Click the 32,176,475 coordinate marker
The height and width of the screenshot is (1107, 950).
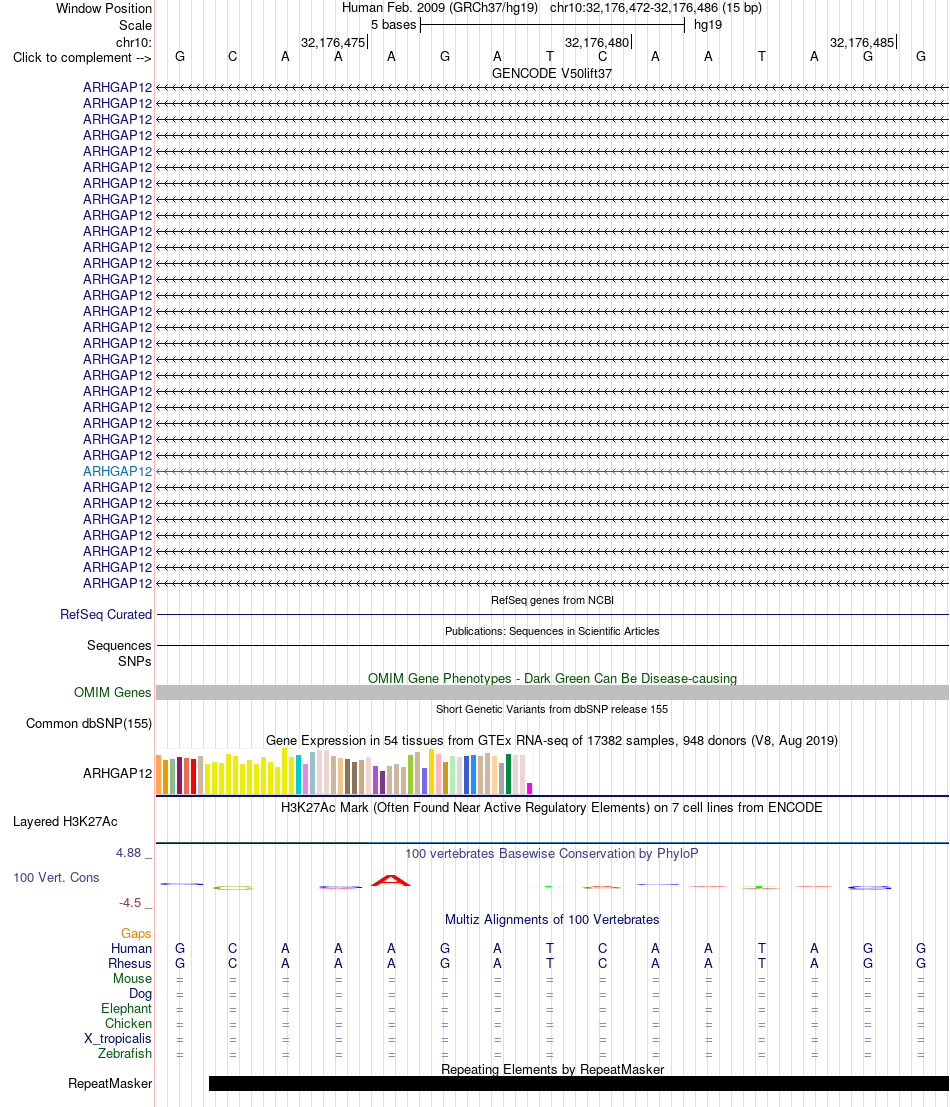tap(333, 42)
